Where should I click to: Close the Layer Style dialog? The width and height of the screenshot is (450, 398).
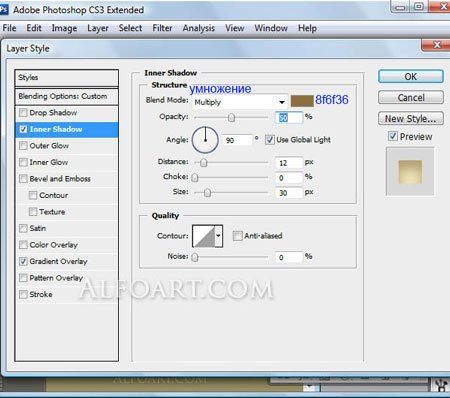[437, 45]
